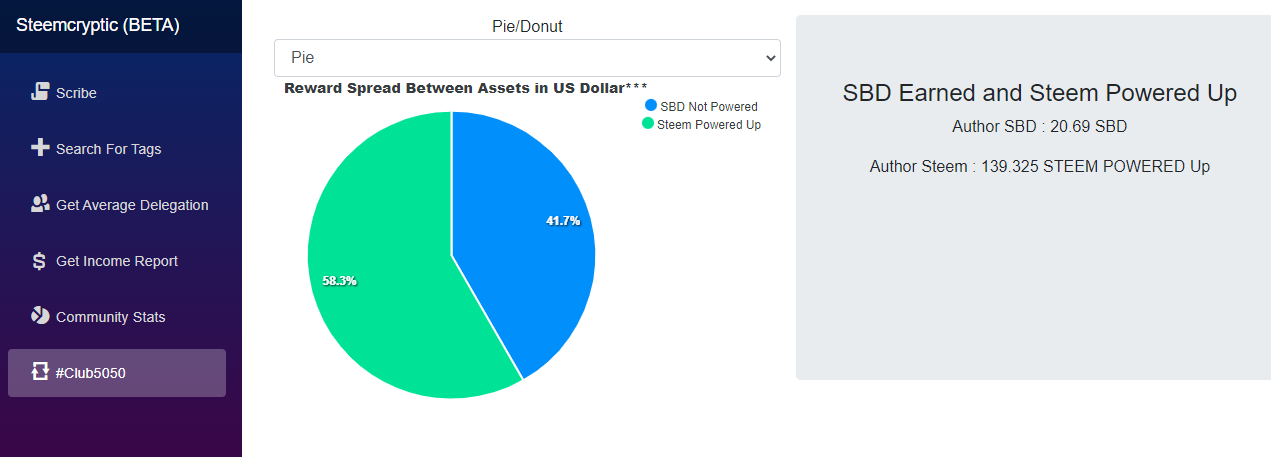The width and height of the screenshot is (1271, 457).
Task: Click the dollar sign icon for Income Report
Action: click(40, 261)
